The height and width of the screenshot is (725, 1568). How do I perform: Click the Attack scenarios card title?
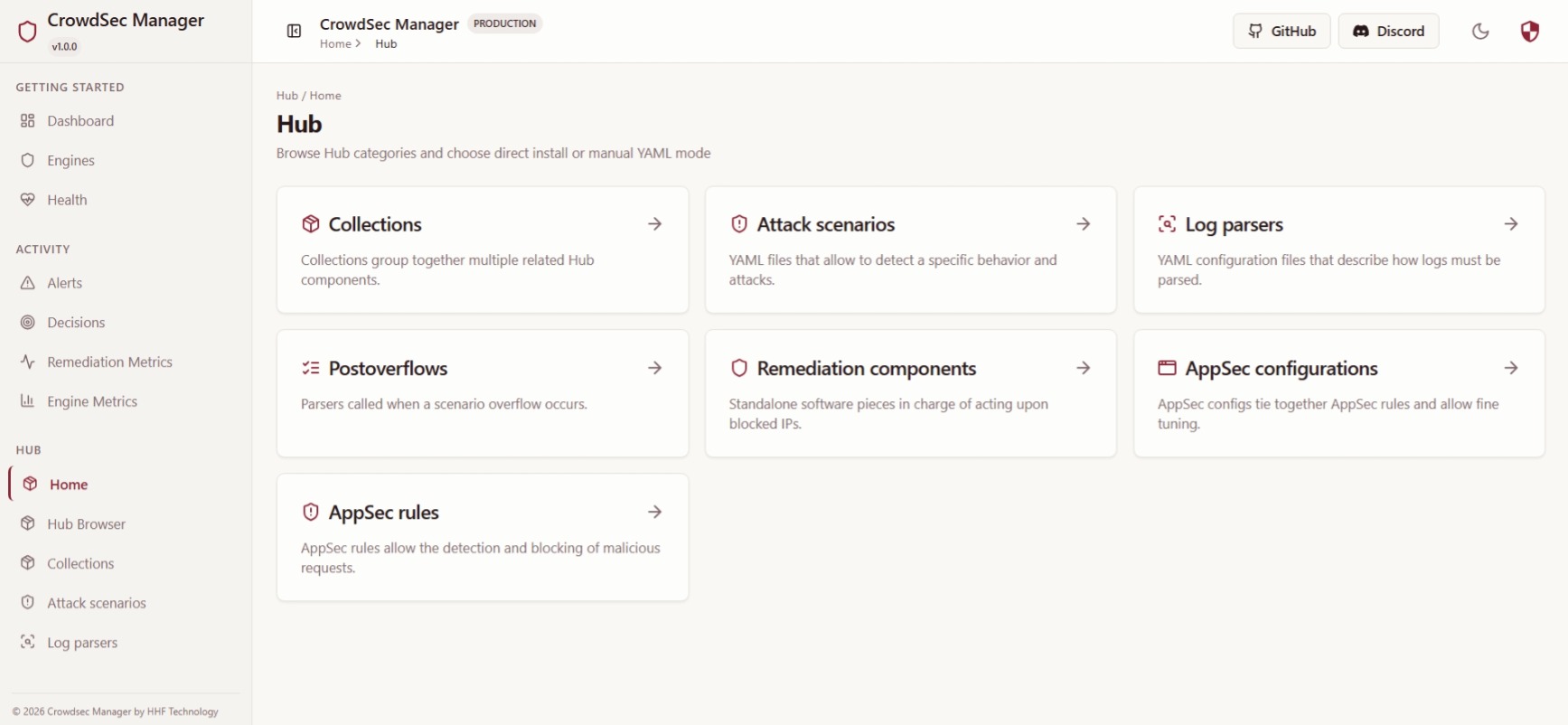pos(826,224)
